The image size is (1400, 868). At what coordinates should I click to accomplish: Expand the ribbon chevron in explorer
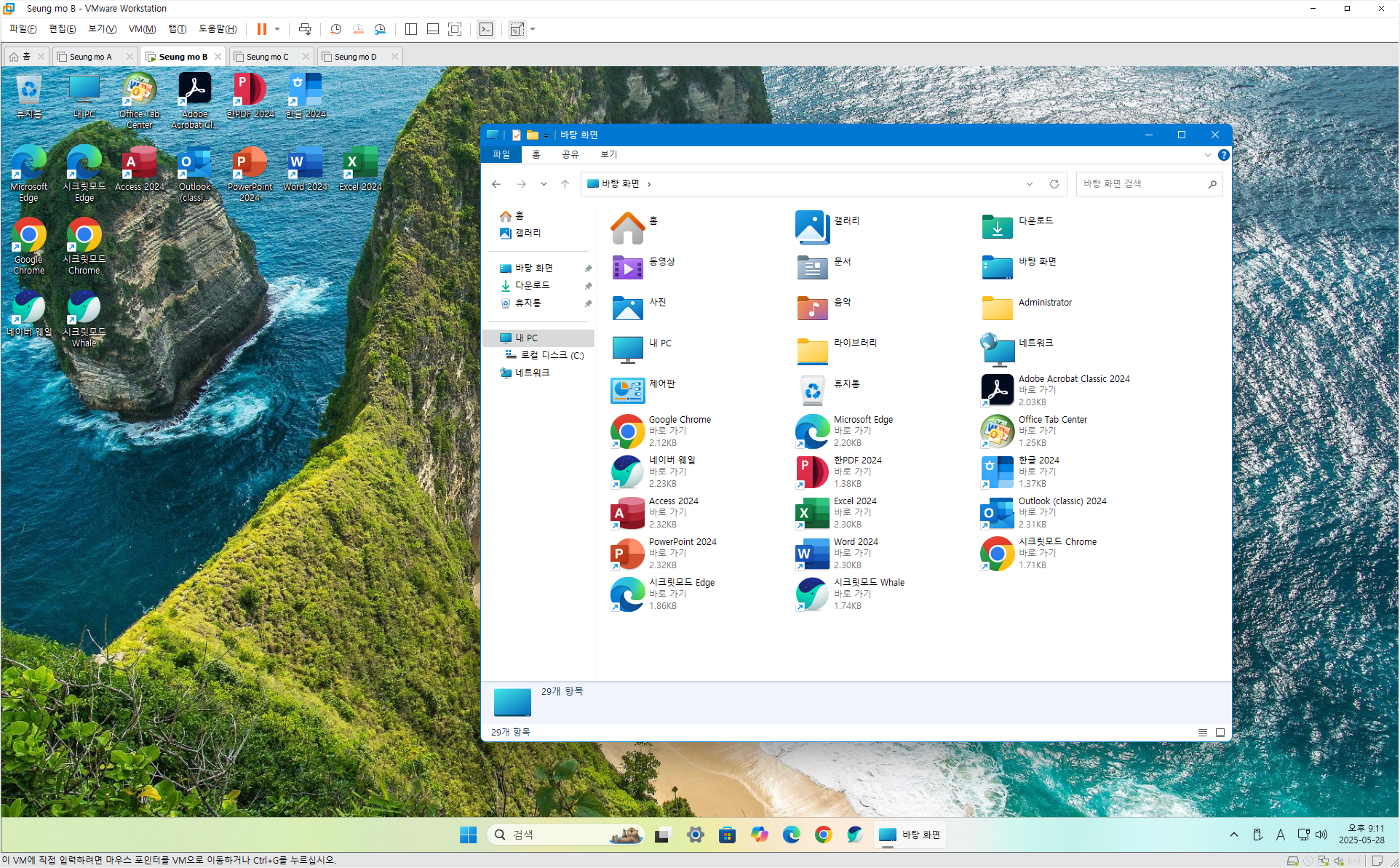(1207, 155)
